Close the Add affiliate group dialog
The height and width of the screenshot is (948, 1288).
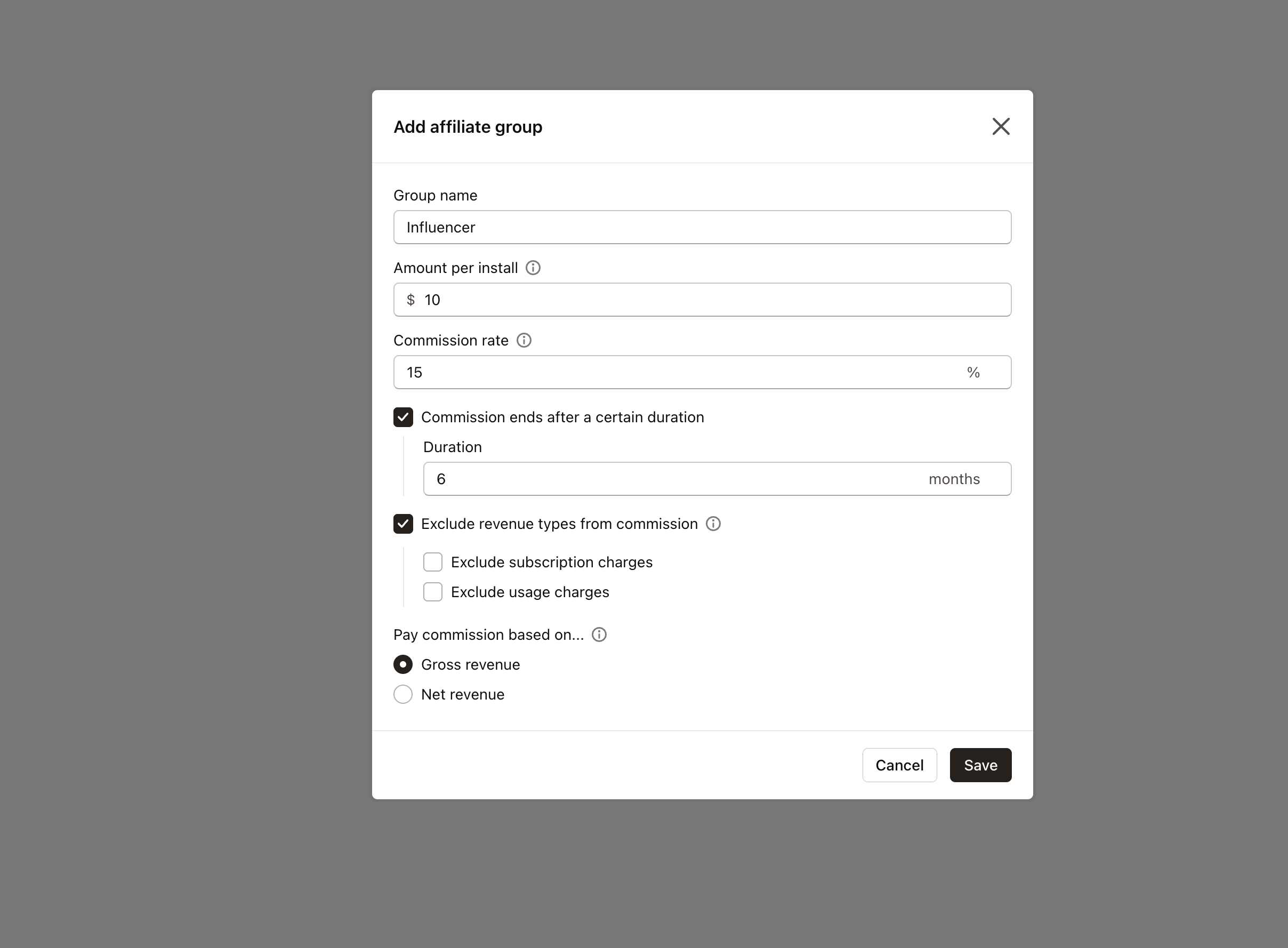[x=1001, y=126]
